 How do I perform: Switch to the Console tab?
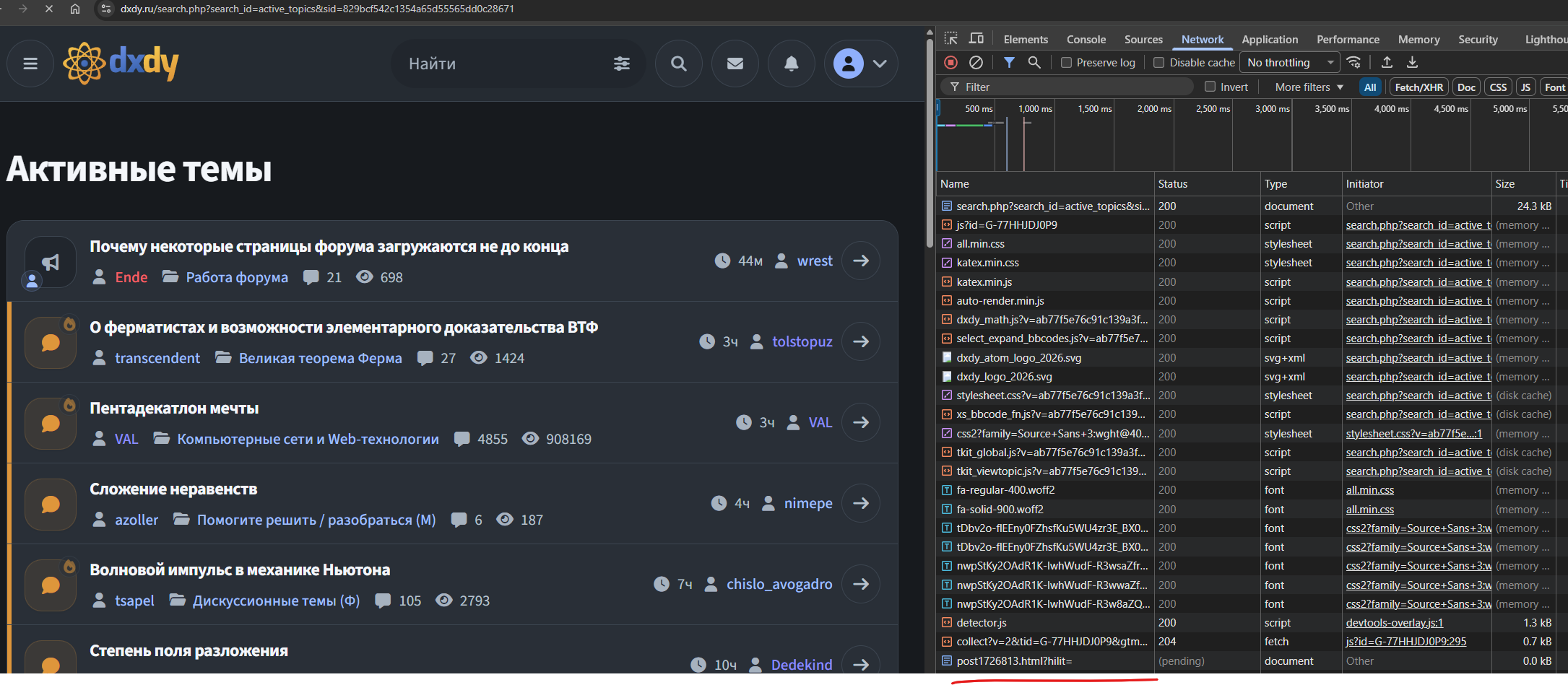pos(1086,40)
